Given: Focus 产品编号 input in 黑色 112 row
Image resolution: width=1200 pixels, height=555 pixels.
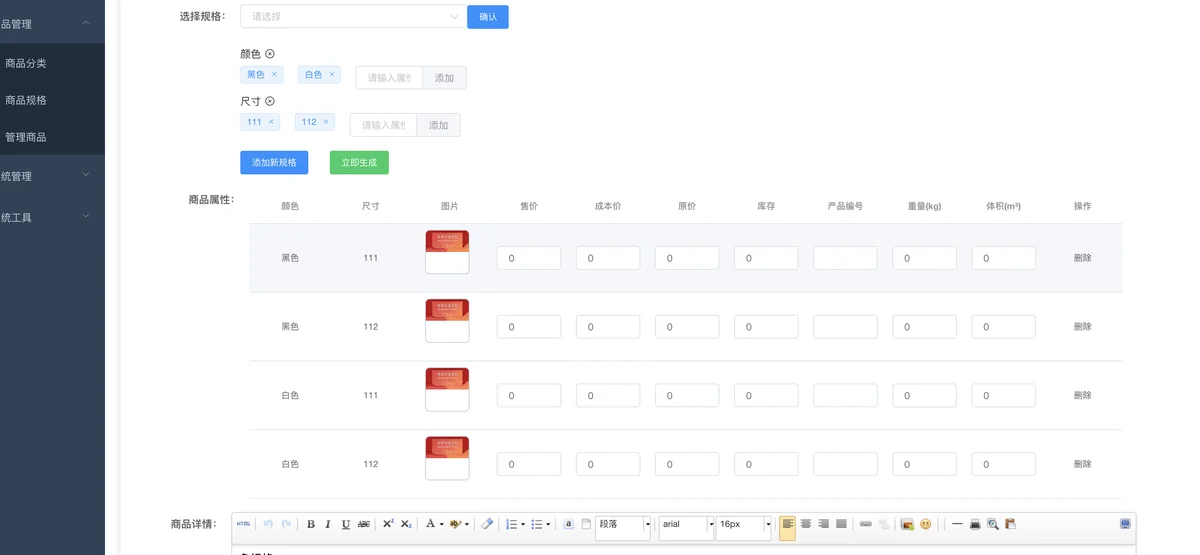Looking at the screenshot, I should tap(845, 326).
